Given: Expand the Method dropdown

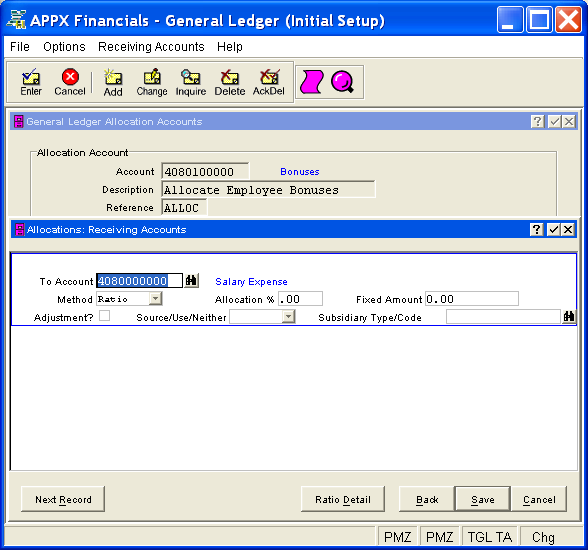Looking at the screenshot, I should (x=155, y=299).
